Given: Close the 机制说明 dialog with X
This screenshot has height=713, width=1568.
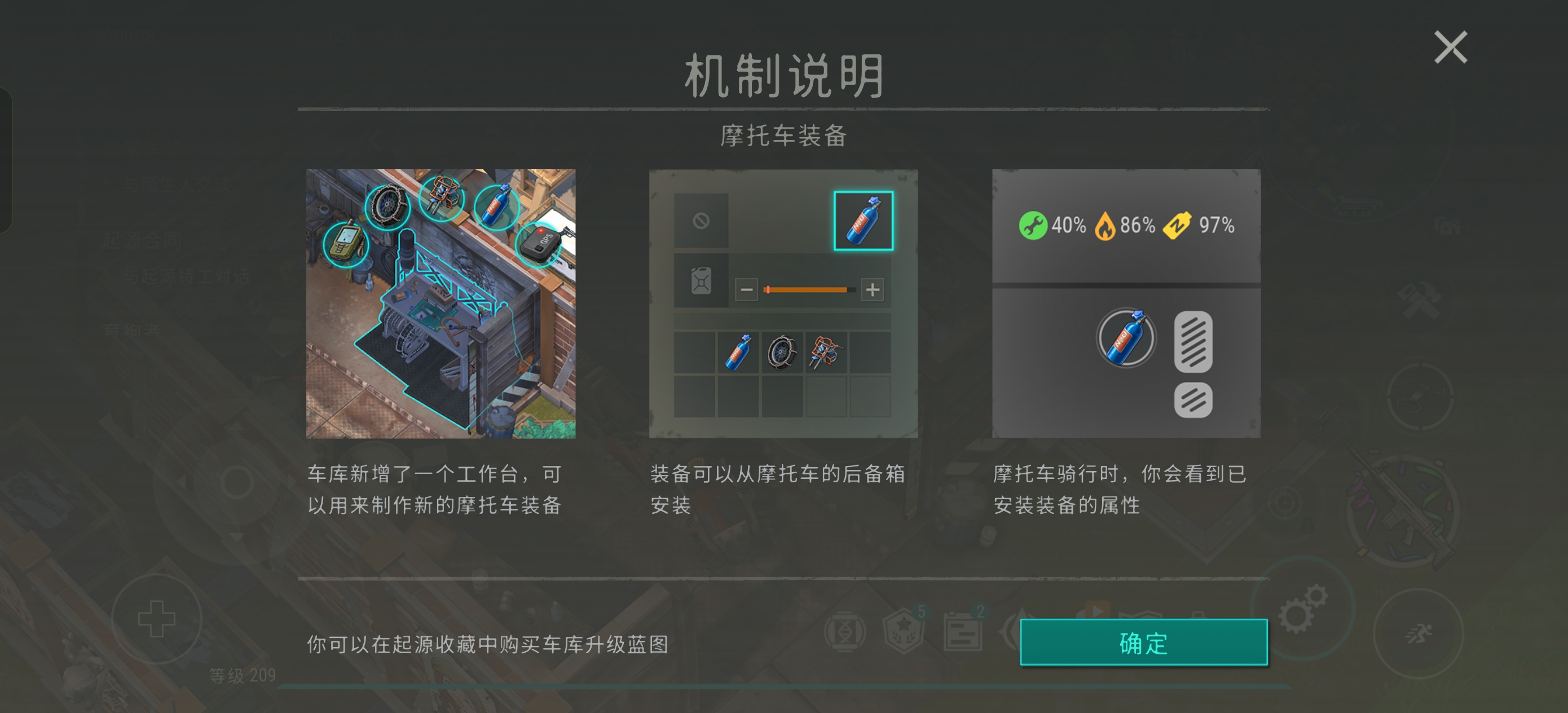Looking at the screenshot, I should click(x=1451, y=47).
